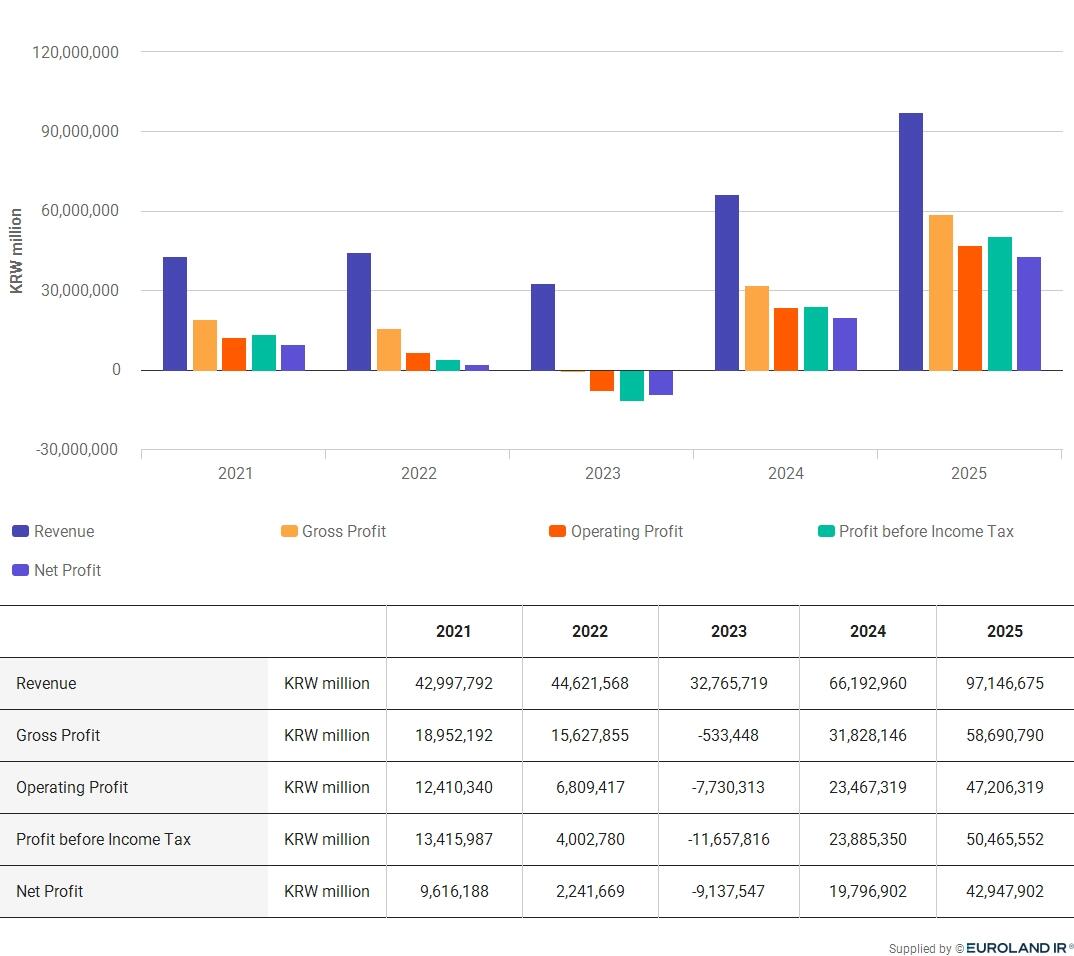Click the -533,448 gross profit cell
Screen dimensions: 1074x956
pyautogui.click(x=729, y=735)
